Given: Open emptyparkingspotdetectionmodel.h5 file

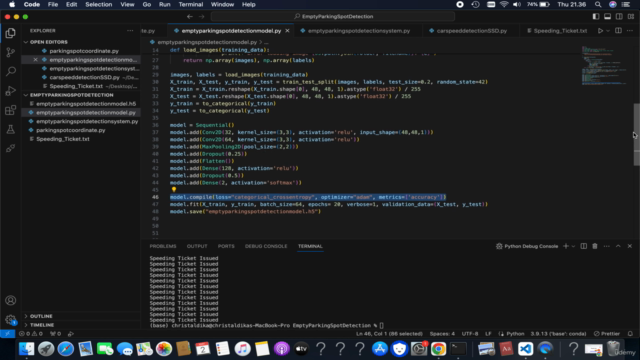Looking at the screenshot, I should point(86,104).
